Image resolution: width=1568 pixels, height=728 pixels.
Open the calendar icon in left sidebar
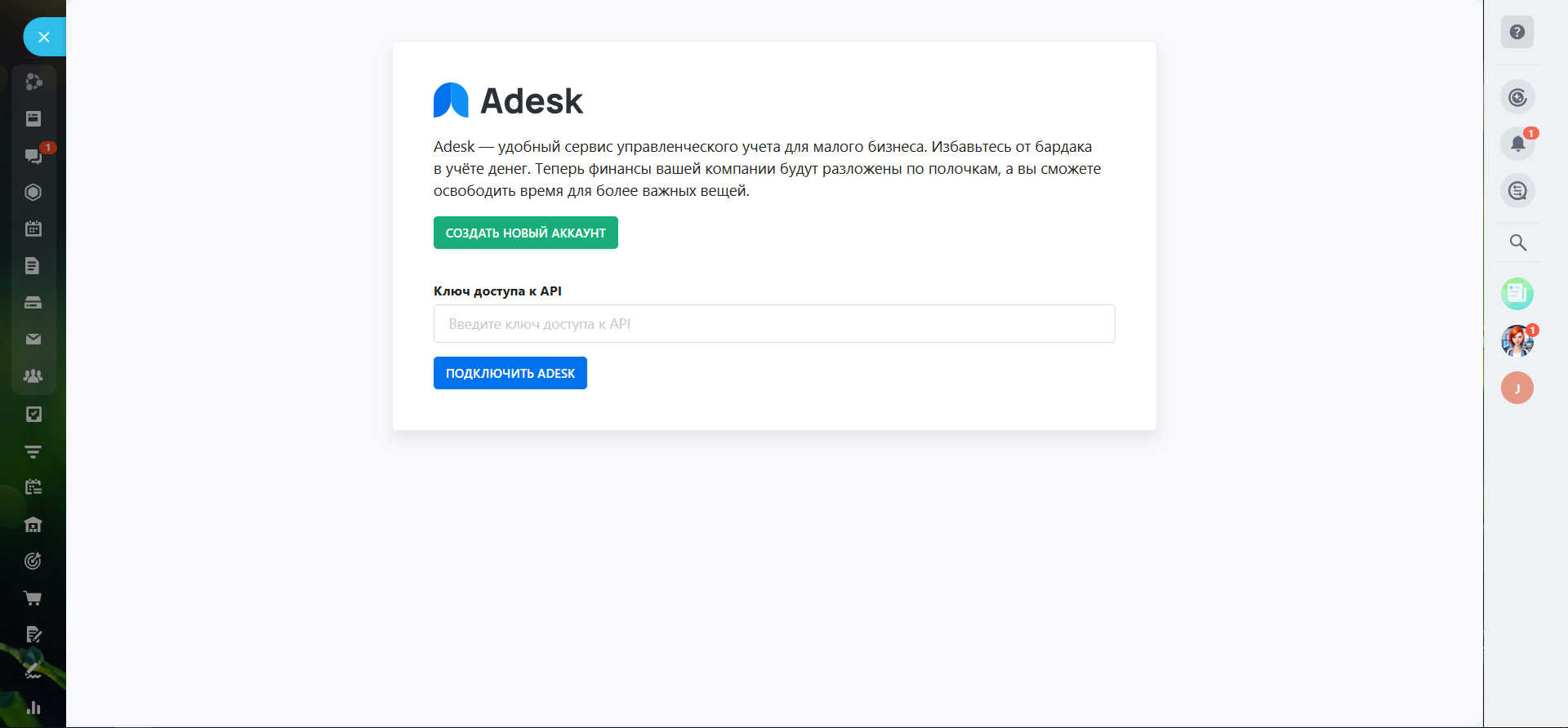pos(33,229)
